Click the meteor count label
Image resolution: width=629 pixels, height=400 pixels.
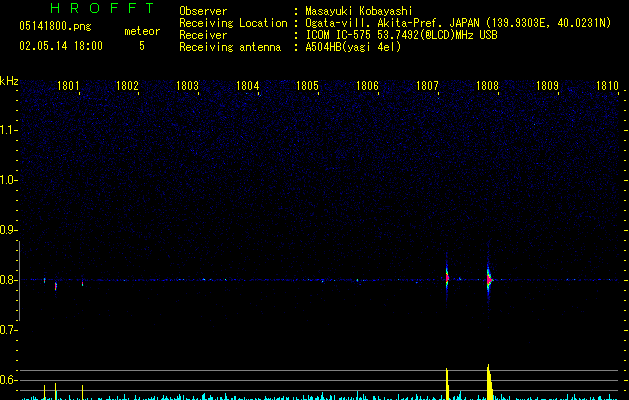142,31
